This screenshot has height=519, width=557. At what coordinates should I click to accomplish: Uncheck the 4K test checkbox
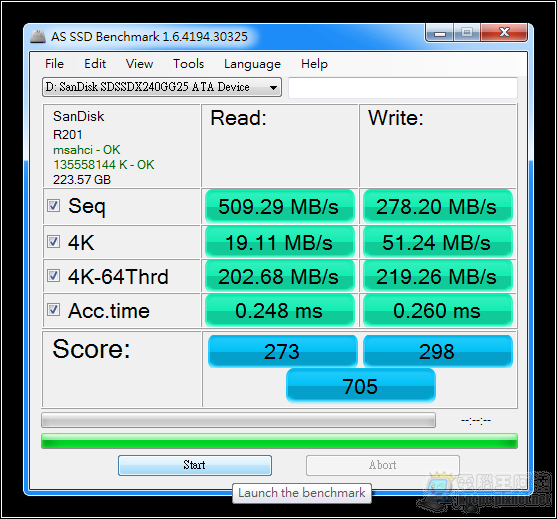[54, 242]
